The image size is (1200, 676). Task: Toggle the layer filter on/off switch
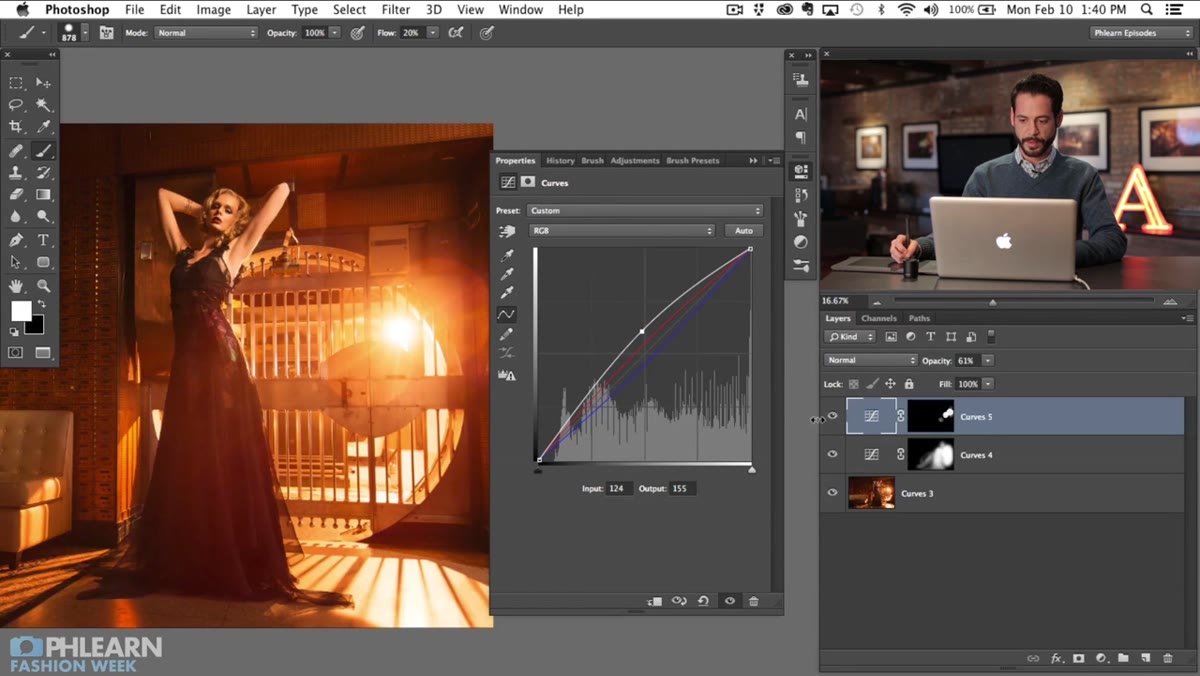pos(991,337)
